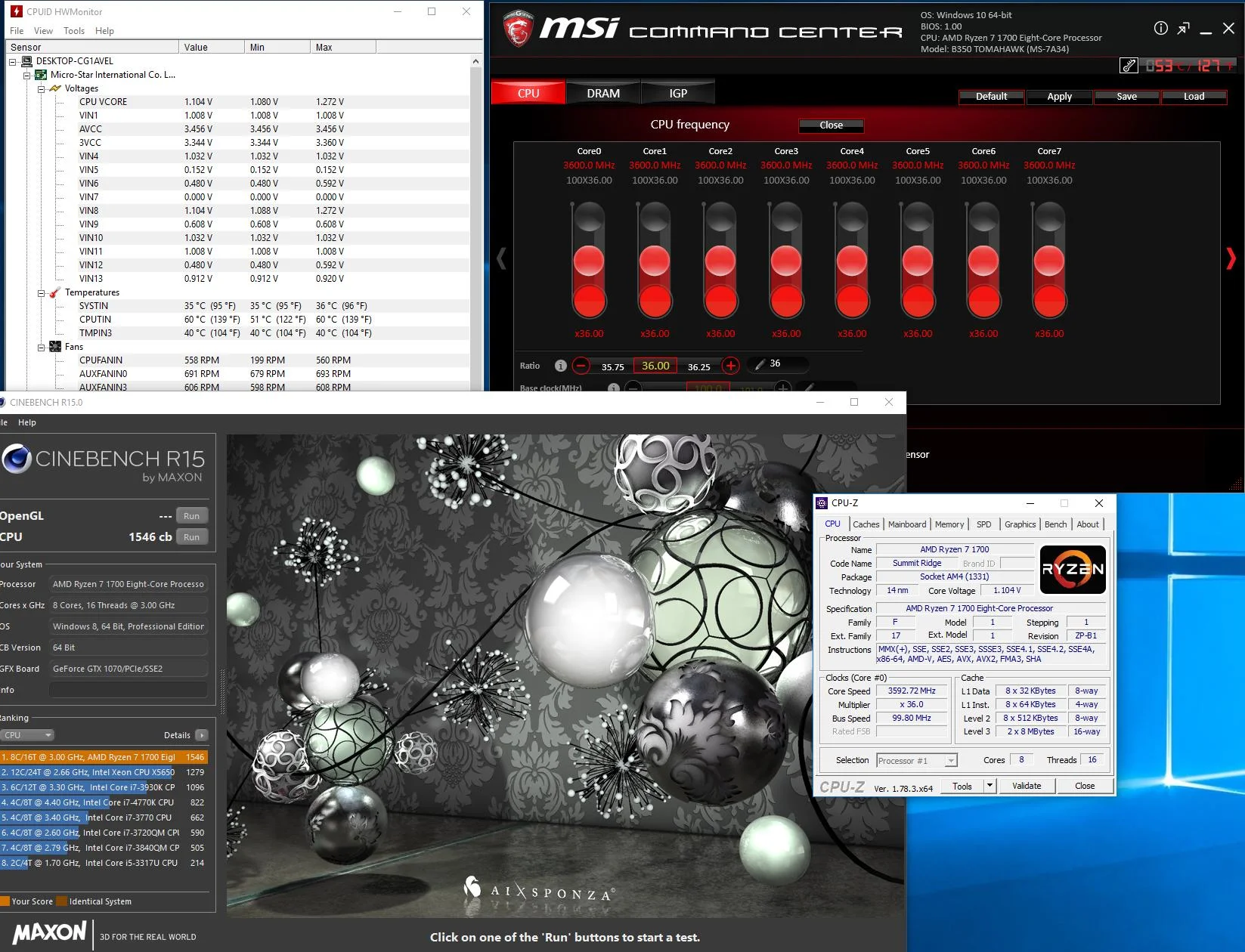Click Apply in Command Center
The width and height of the screenshot is (1245, 952).
[x=1059, y=97]
